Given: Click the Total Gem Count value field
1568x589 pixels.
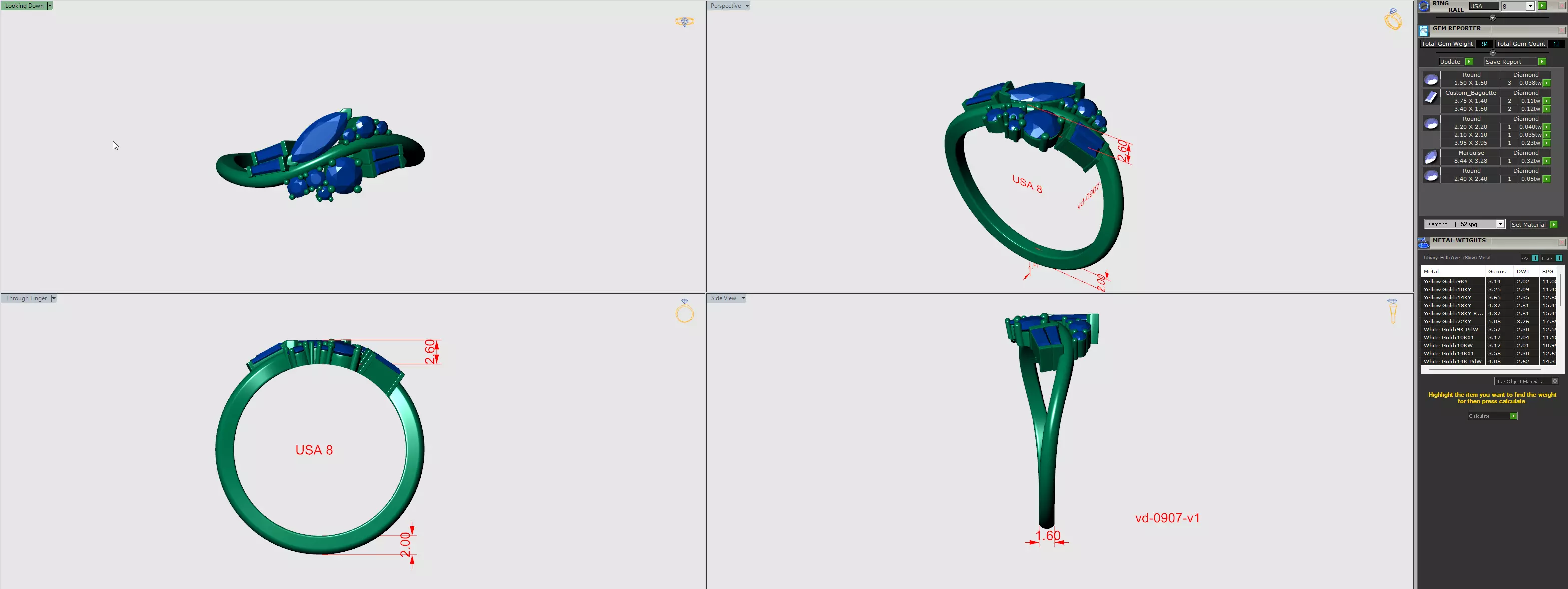Looking at the screenshot, I should [x=1556, y=44].
